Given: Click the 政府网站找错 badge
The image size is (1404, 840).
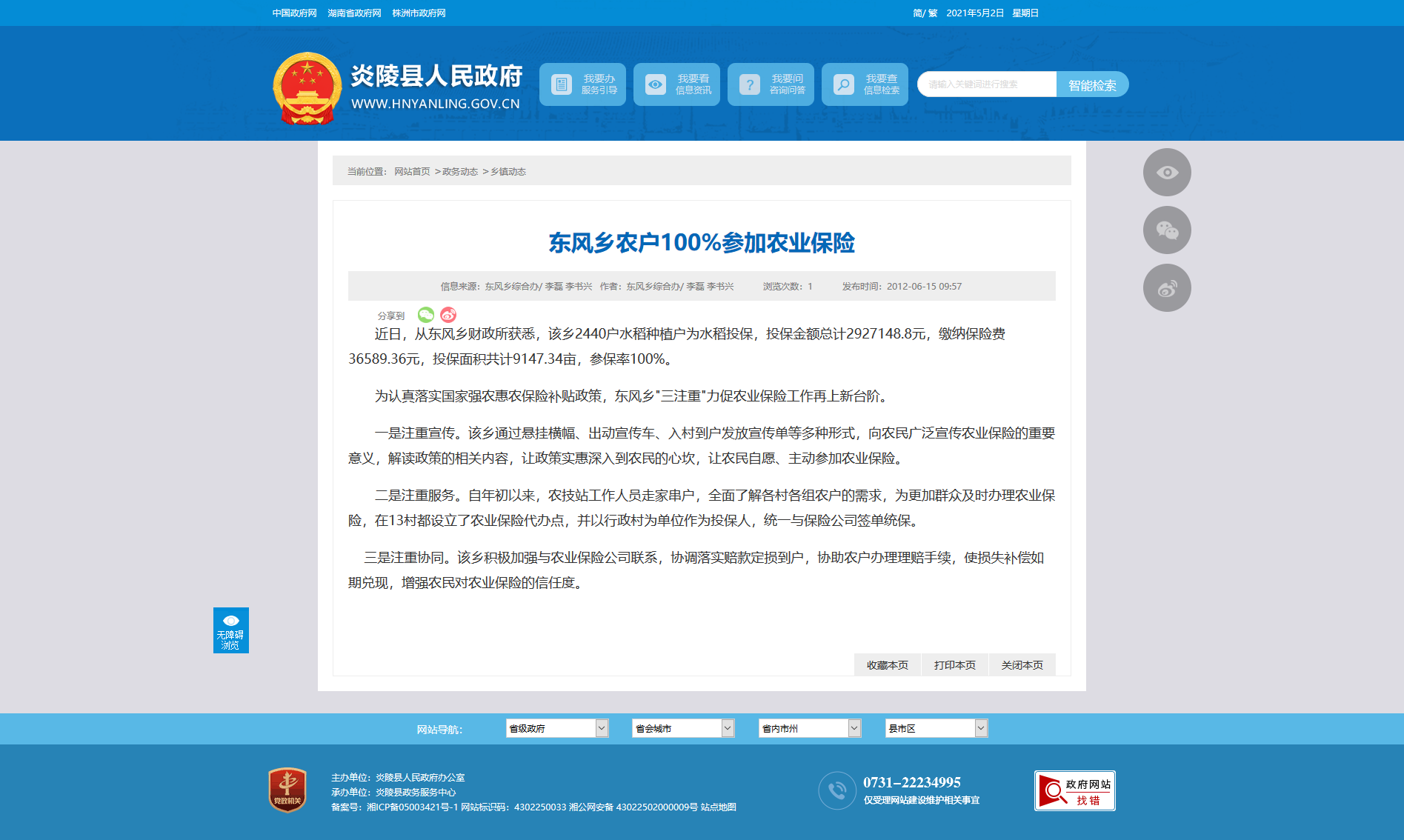Looking at the screenshot, I should click(x=1075, y=791).
